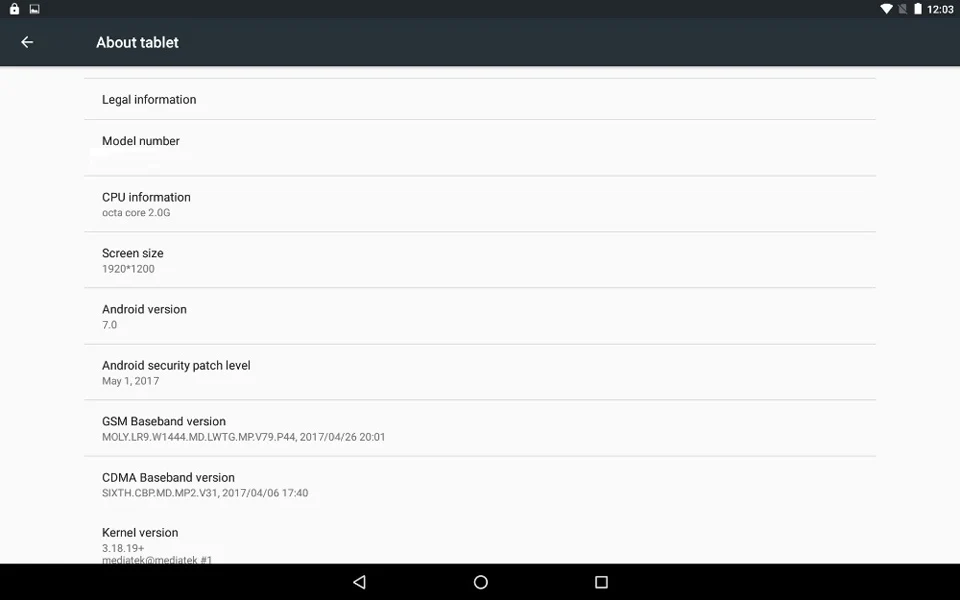The image size is (960, 600).
Task: Tap the CPU information item
Action: pyautogui.click(x=480, y=204)
